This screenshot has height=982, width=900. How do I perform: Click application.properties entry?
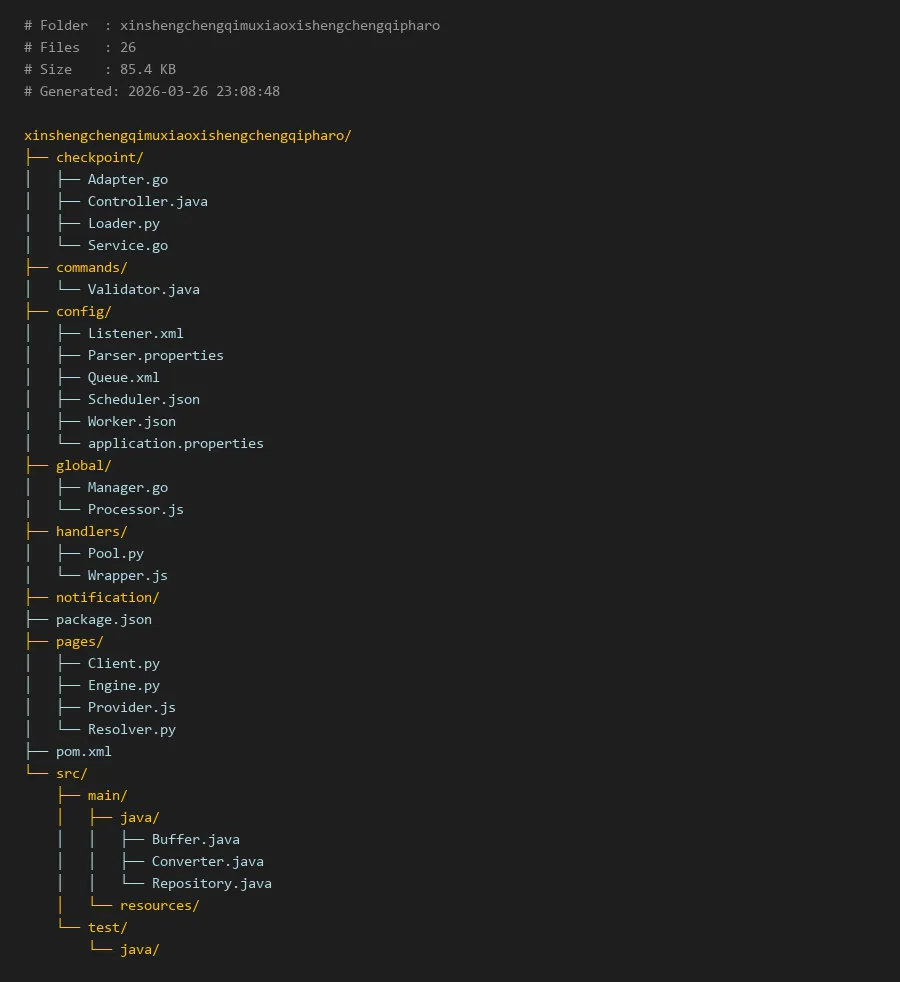[175, 443]
